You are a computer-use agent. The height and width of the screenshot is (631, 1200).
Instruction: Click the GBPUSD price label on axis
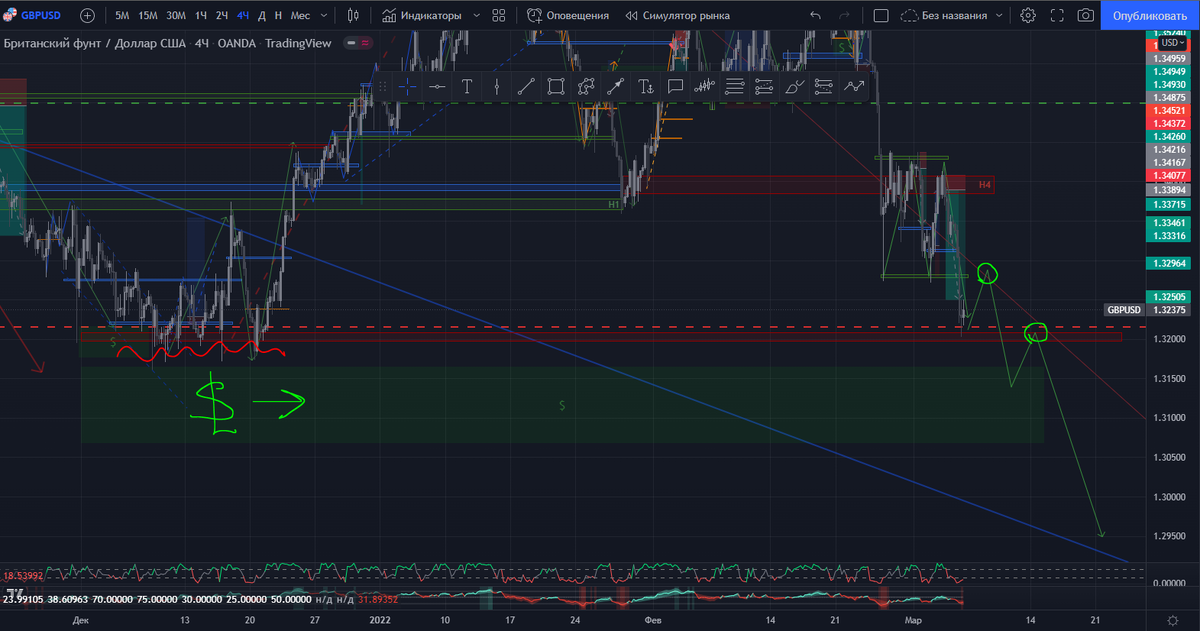pos(1124,310)
